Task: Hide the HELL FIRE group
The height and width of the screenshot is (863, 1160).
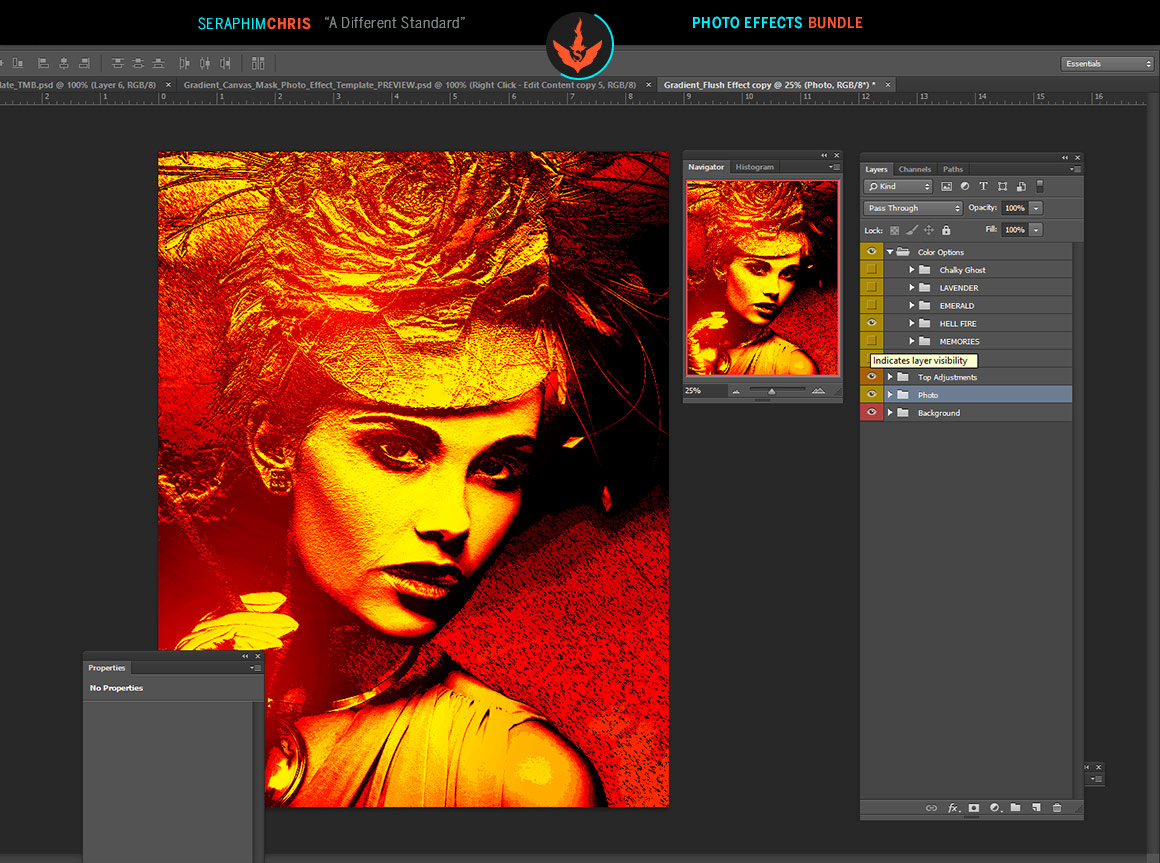Action: [x=871, y=322]
